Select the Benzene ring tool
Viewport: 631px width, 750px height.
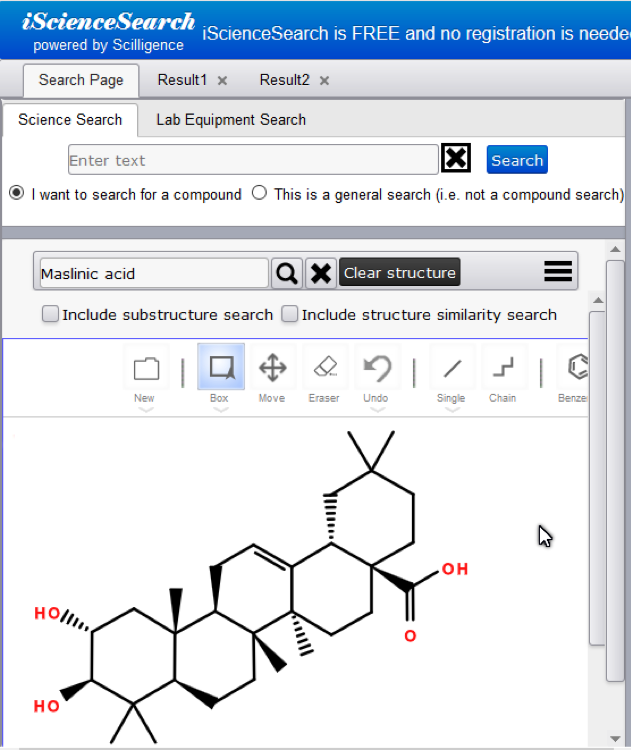574,368
